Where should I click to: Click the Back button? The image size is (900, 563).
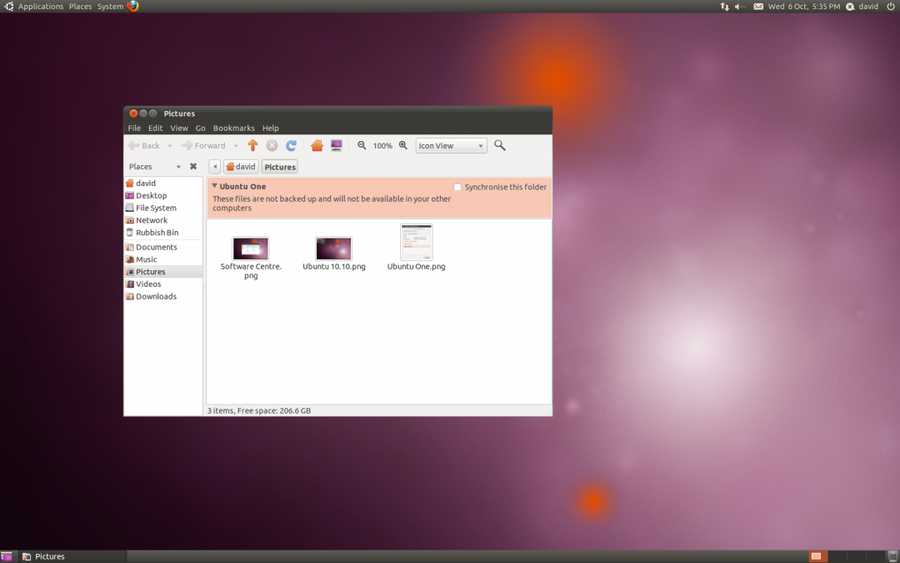(144, 146)
